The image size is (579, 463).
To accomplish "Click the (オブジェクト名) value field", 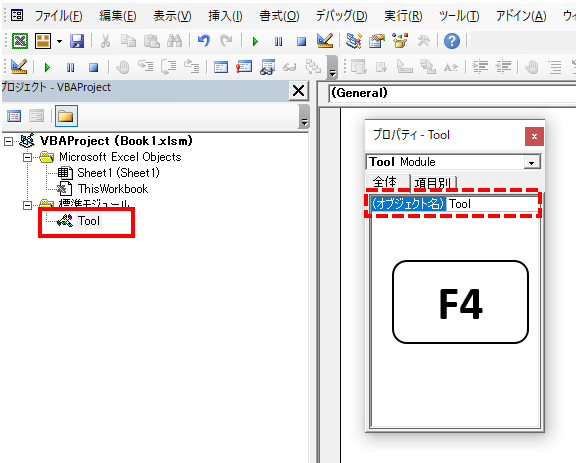I will coord(492,204).
